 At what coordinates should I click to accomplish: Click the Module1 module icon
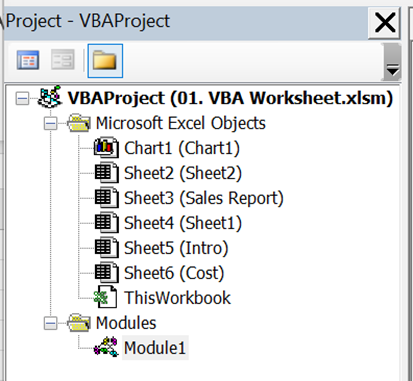[106, 347]
